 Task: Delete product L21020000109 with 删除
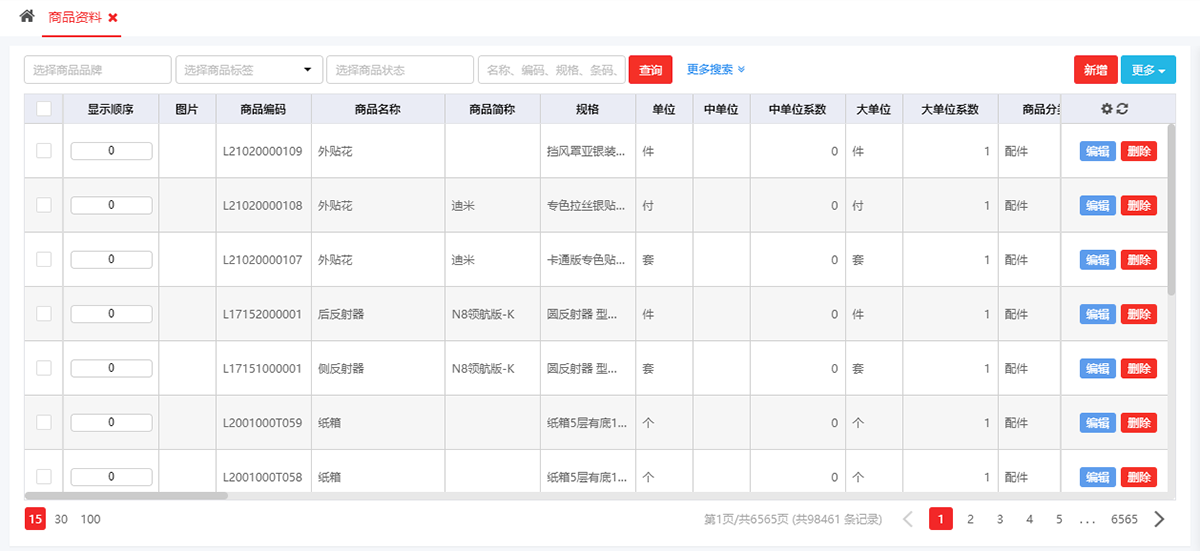pyautogui.click(x=1139, y=152)
